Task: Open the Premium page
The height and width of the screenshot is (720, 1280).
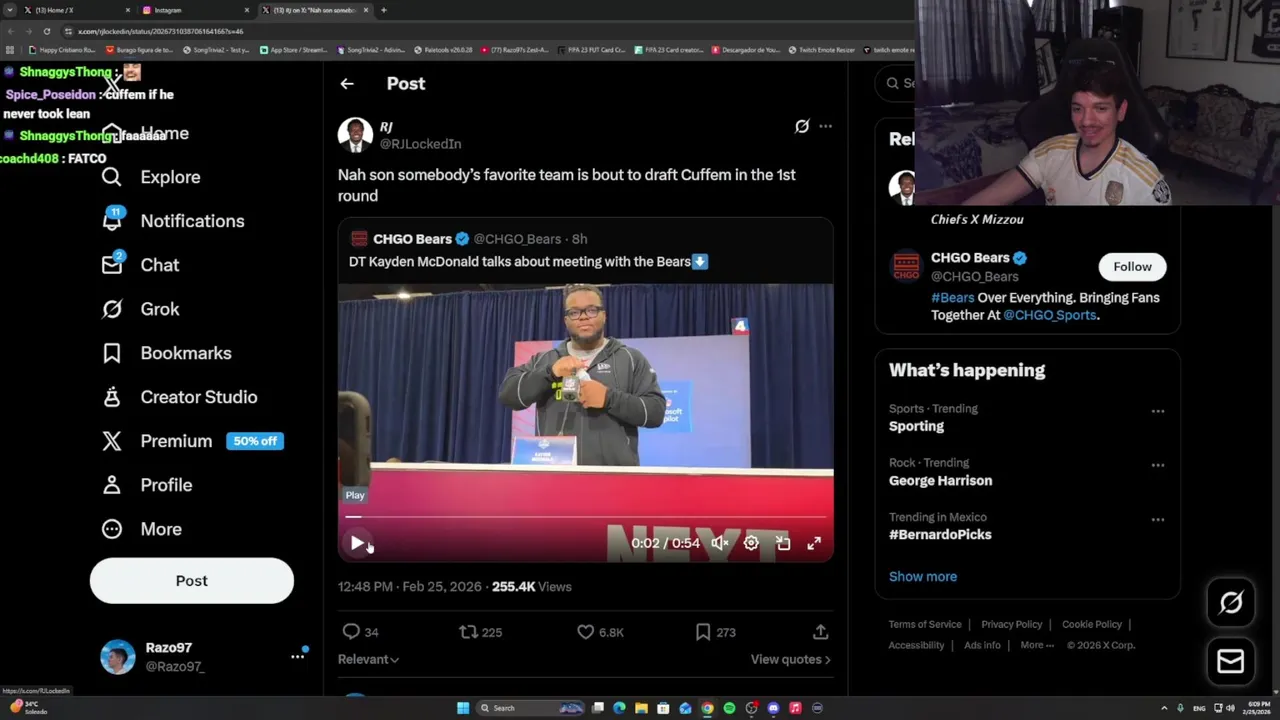Action: (193, 441)
